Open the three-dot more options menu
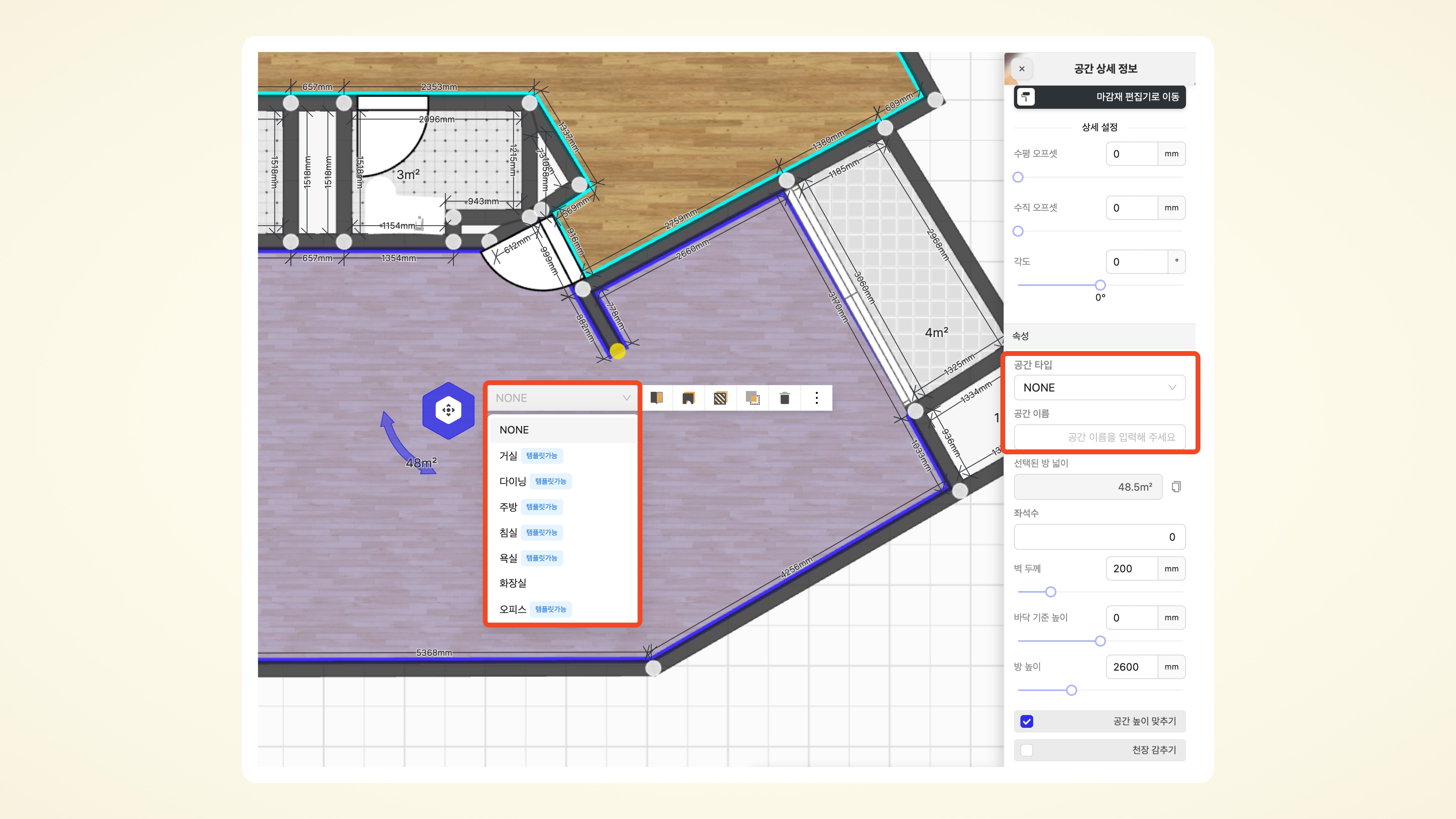 click(816, 398)
